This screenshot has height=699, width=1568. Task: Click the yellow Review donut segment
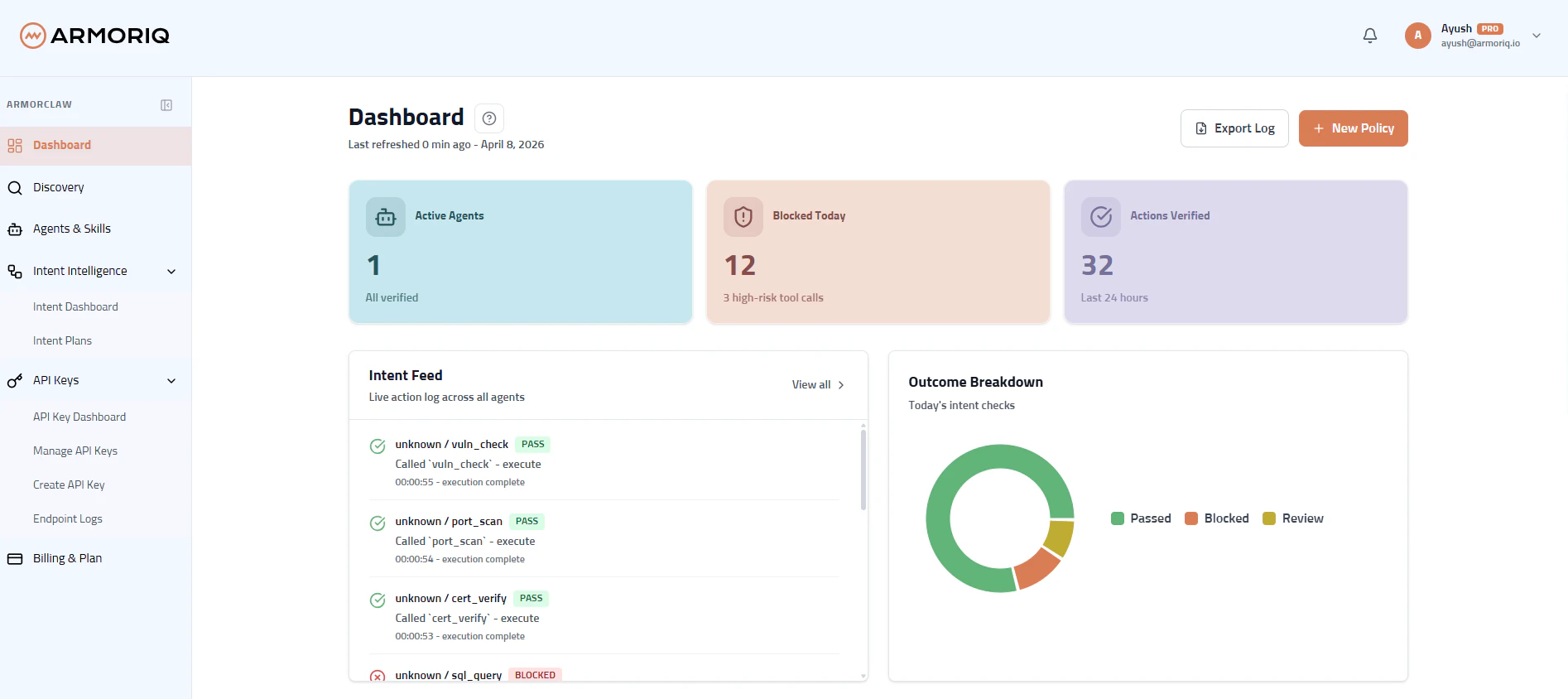(1059, 538)
